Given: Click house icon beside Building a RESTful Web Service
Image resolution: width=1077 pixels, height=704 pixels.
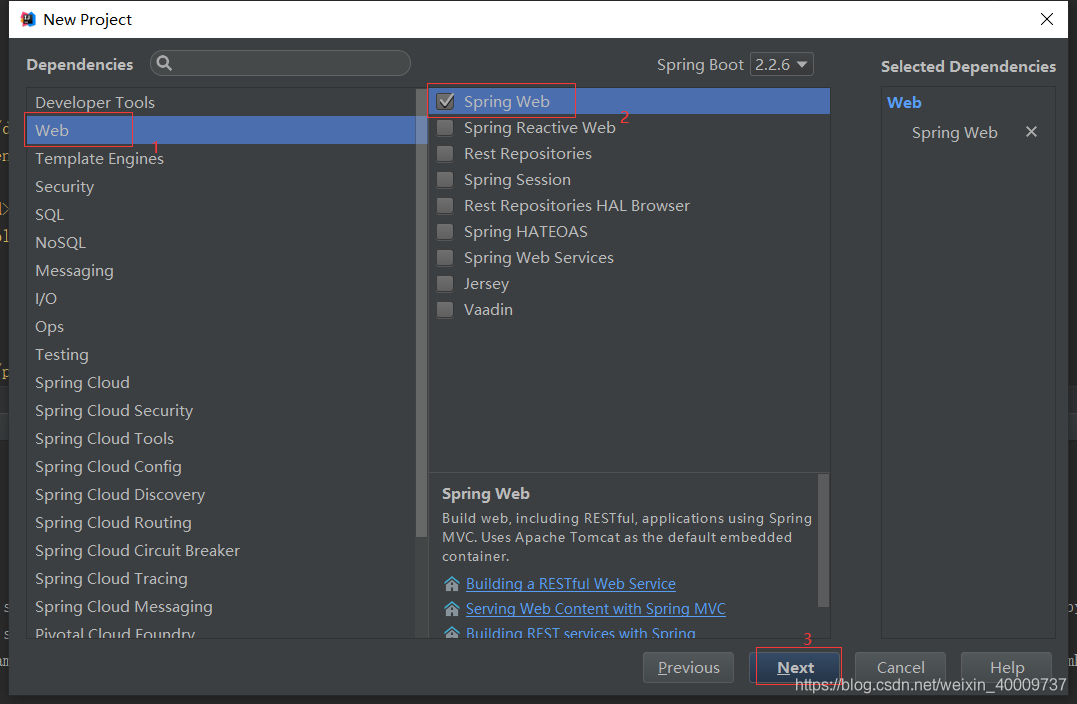Looking at the screenshot, I should pos(451,584).
